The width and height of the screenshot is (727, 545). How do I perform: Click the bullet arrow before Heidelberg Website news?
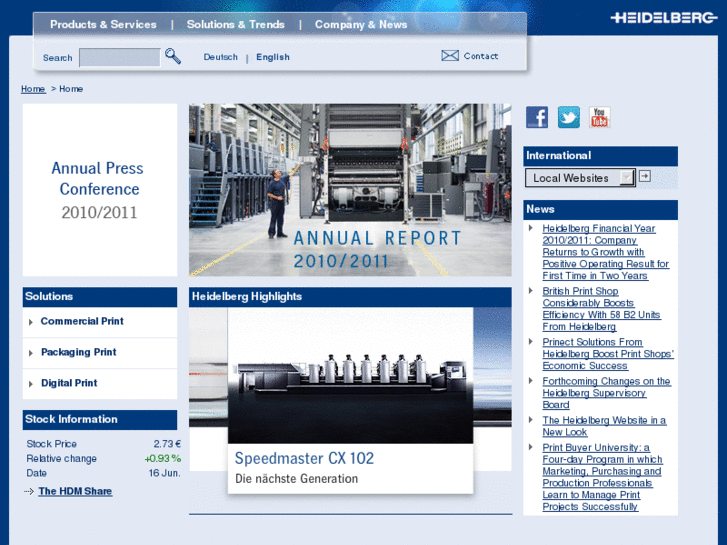(x=531, y=420)
